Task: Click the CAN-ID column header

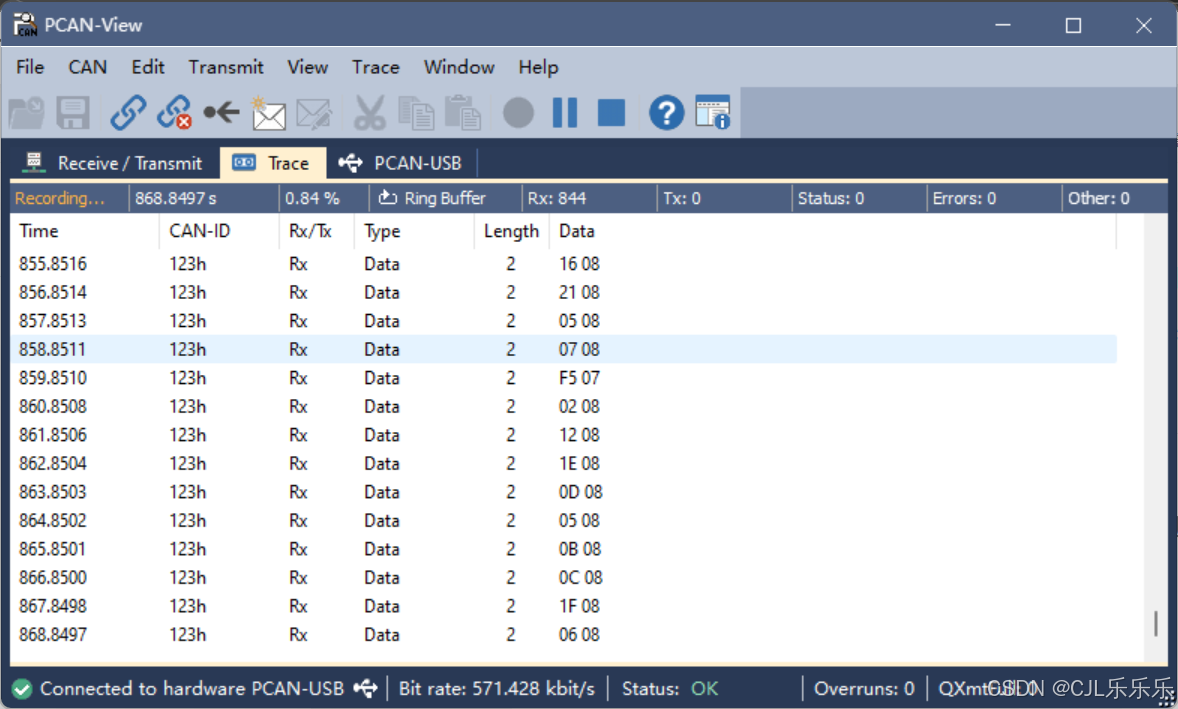Action: tap(219, 231)
